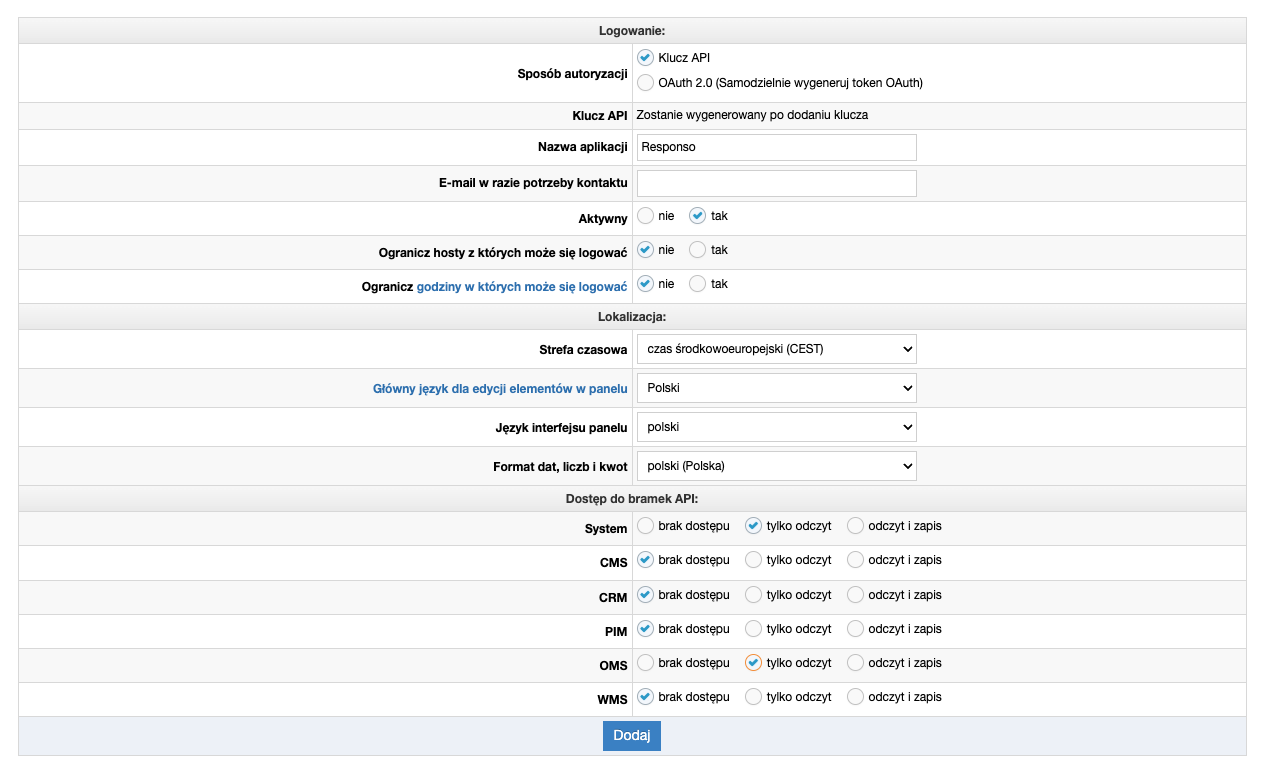The image size is (1263, 774).
Task: Click the Nazwa aplikacji text field
Action: pyautogui.click(x=776, y=147)
